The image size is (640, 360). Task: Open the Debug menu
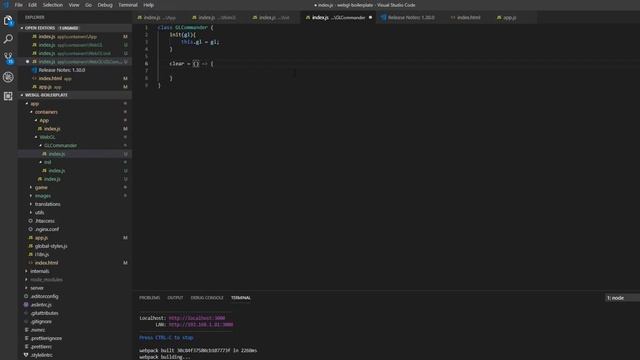[105, 5]
